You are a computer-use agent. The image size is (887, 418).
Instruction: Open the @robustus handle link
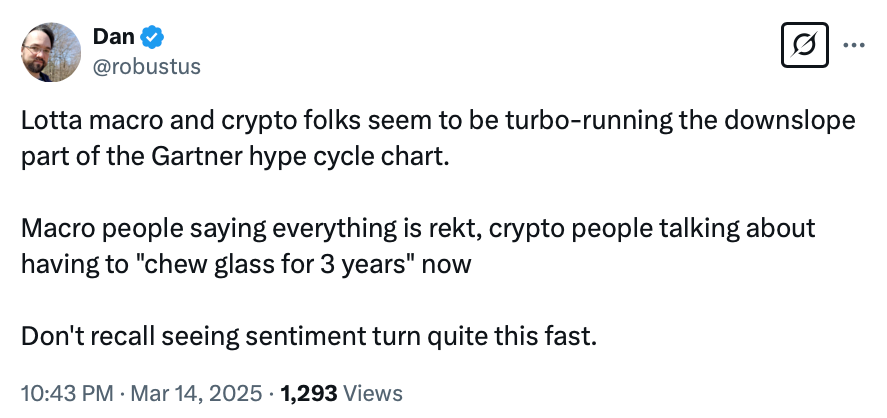coord(146,66)
